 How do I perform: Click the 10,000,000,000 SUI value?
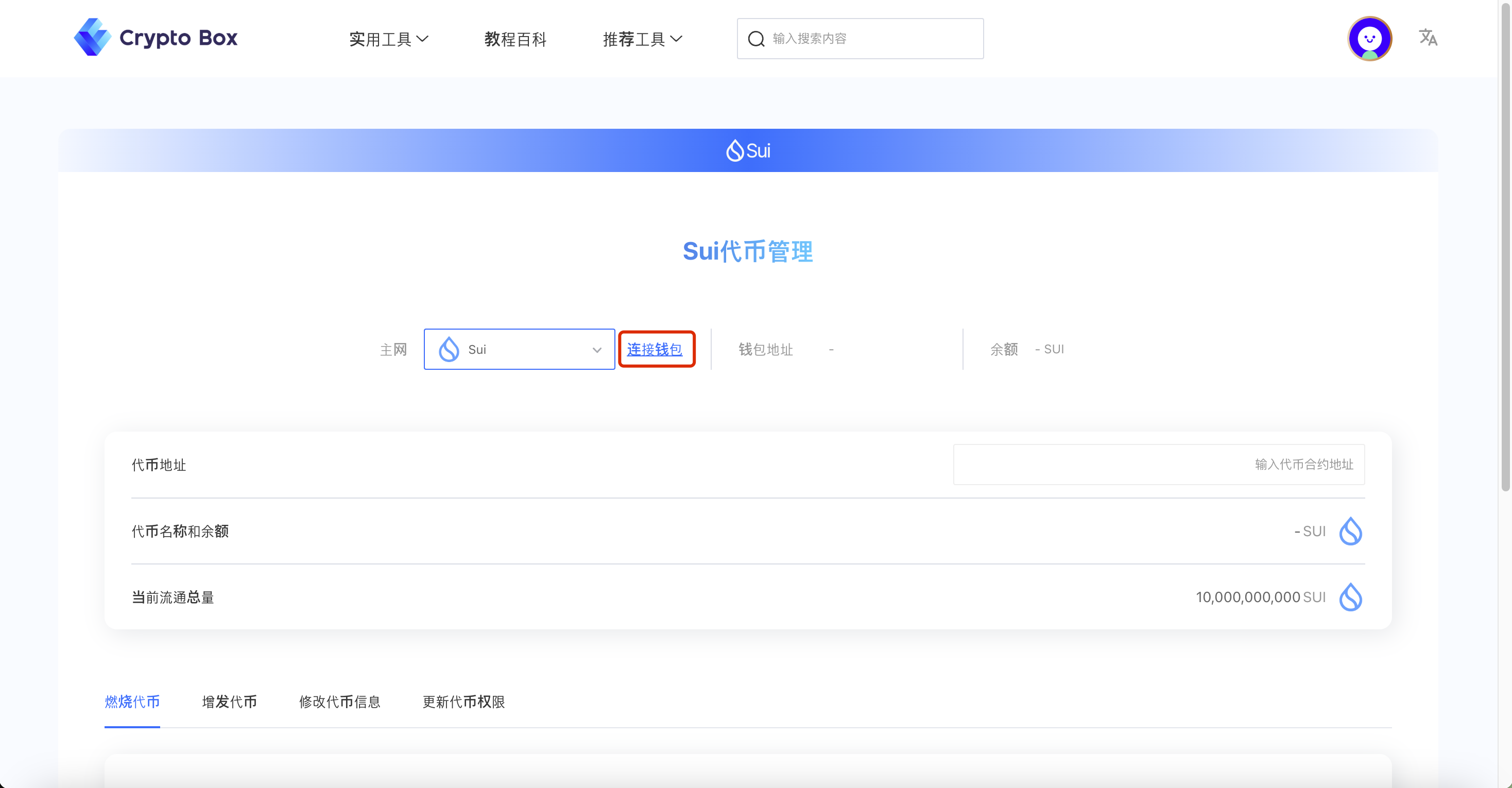coord(1261,597)
